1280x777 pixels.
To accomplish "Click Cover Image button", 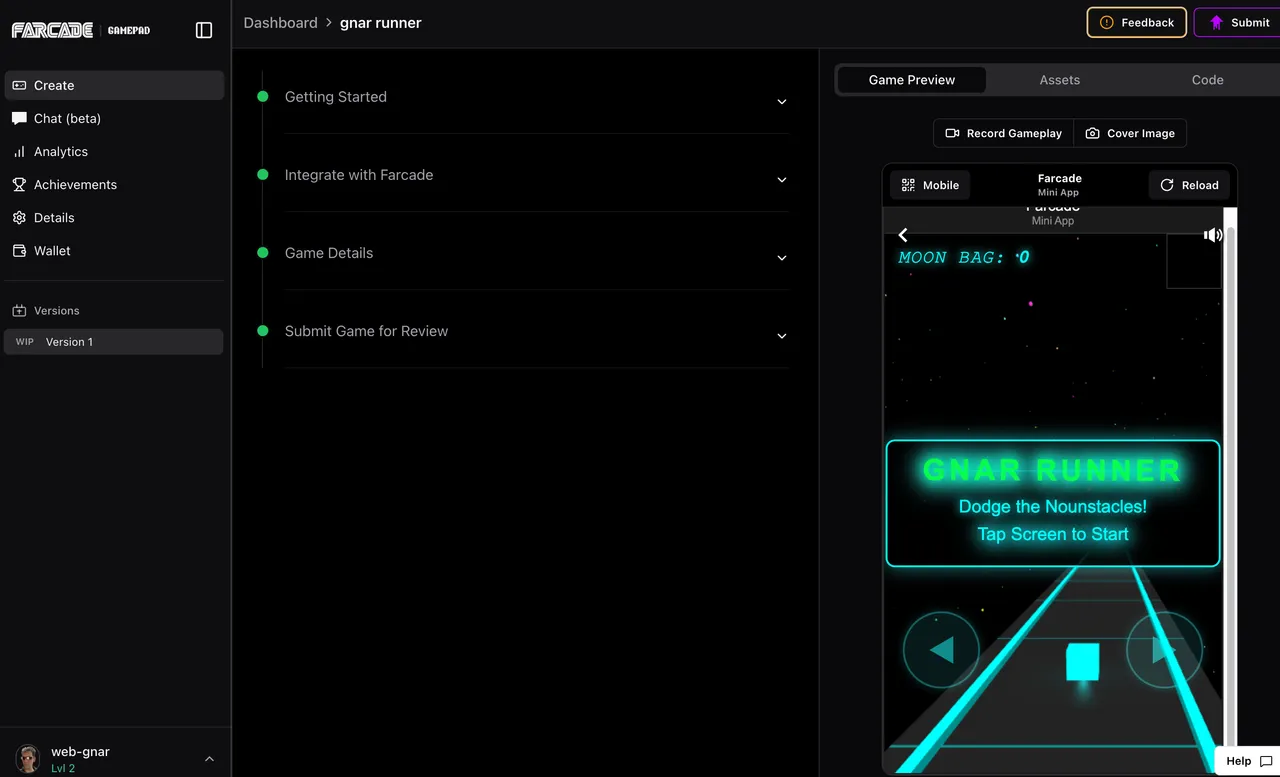I will click(1130, 133).
